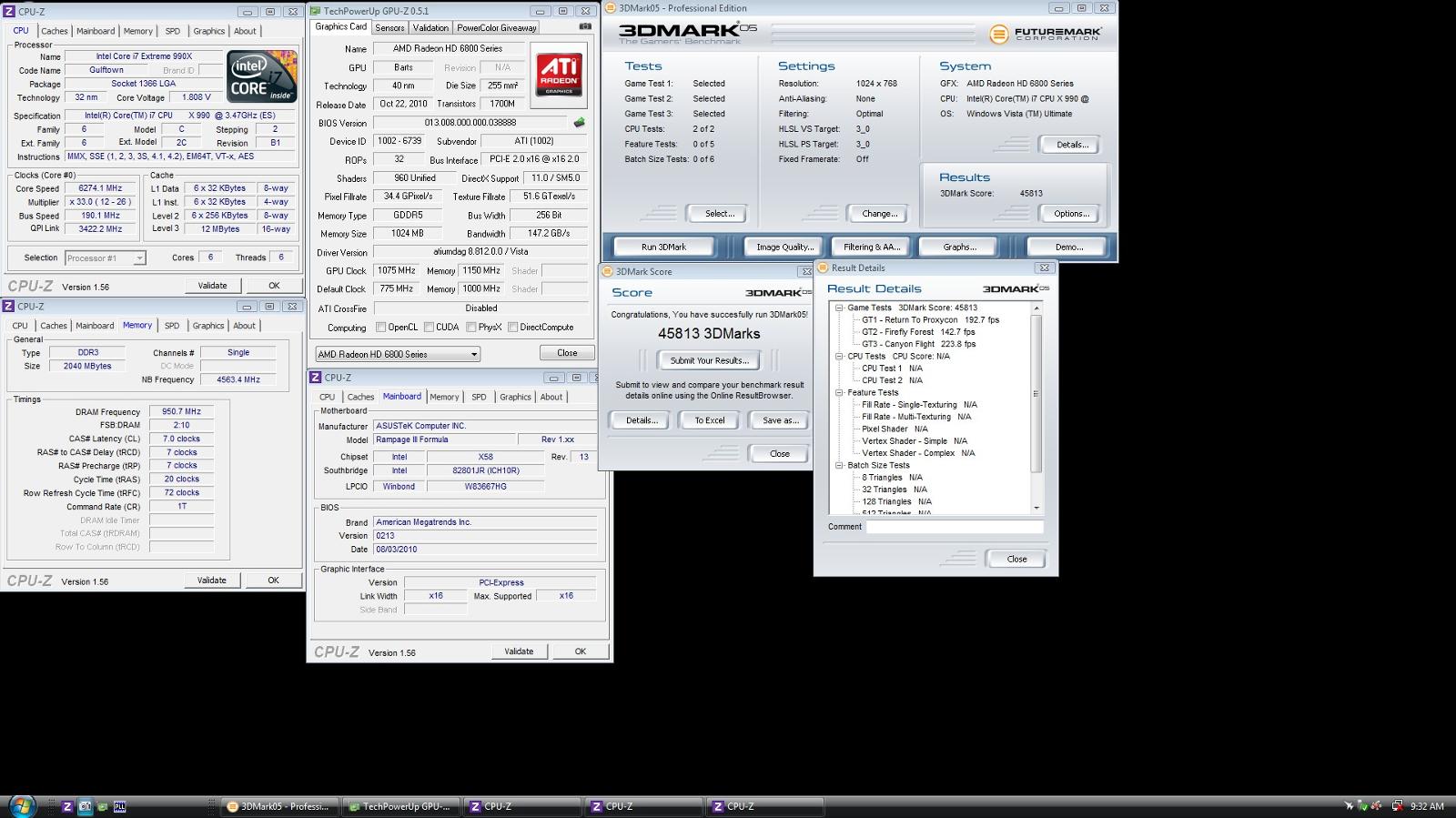1456x818 pixels.
Task: Click the GPU-Z title bar icon
Action: pyautogui.click(x=316, y=11)
